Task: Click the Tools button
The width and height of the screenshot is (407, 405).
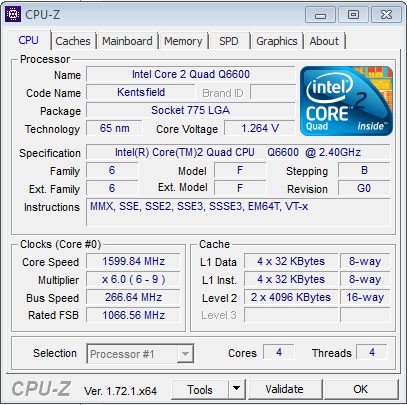Action: (200, 389)
